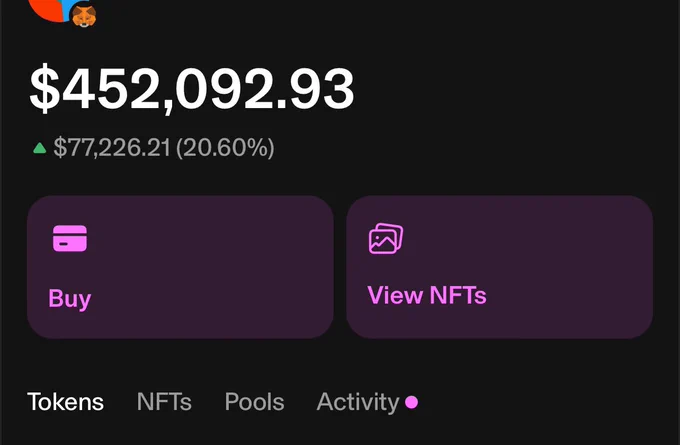680x445 pixels.
Task: Click the pink notification dot beside Activity
Action: pos(412,402)
